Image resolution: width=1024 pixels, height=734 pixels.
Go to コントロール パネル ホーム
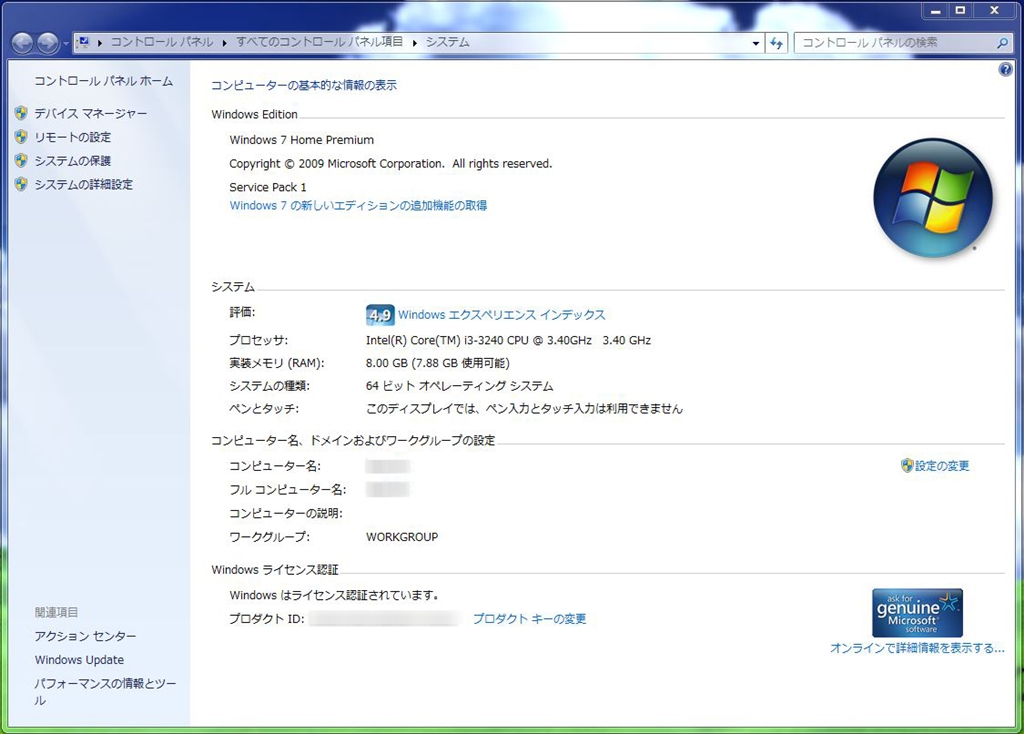pyautogui.click(x=103, y=81)
